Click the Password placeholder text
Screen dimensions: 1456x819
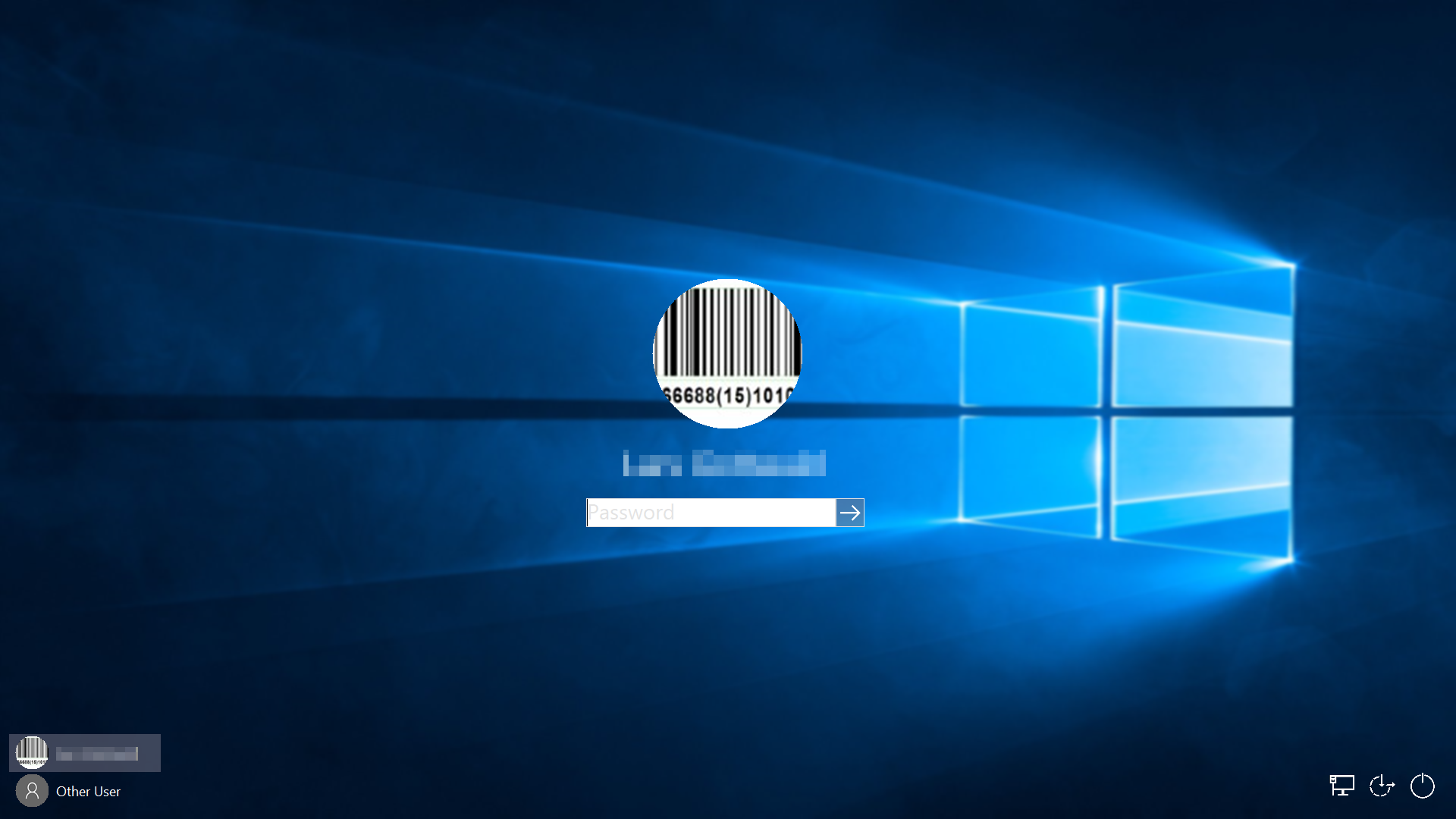(x=631, y=513)
